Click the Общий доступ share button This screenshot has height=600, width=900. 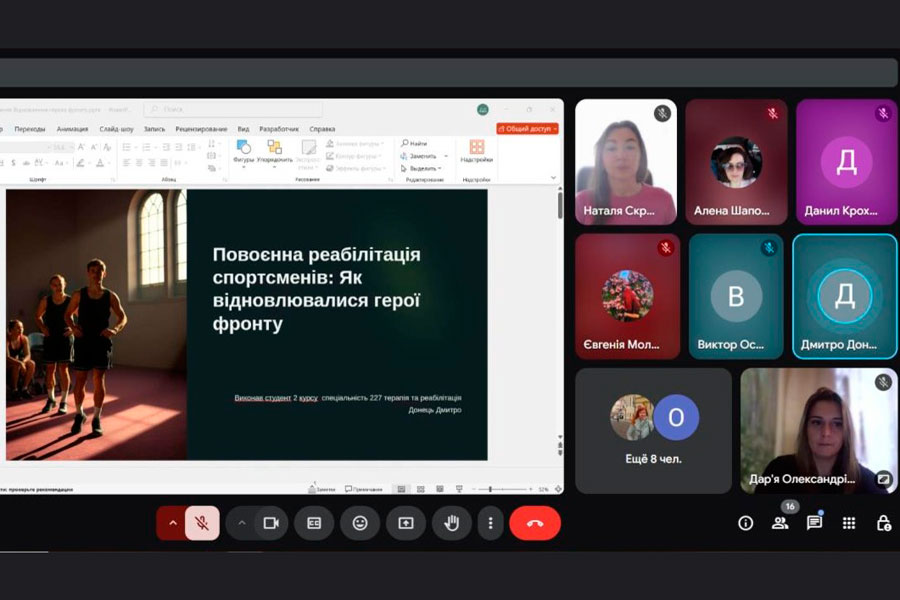[x=527, y=129]
